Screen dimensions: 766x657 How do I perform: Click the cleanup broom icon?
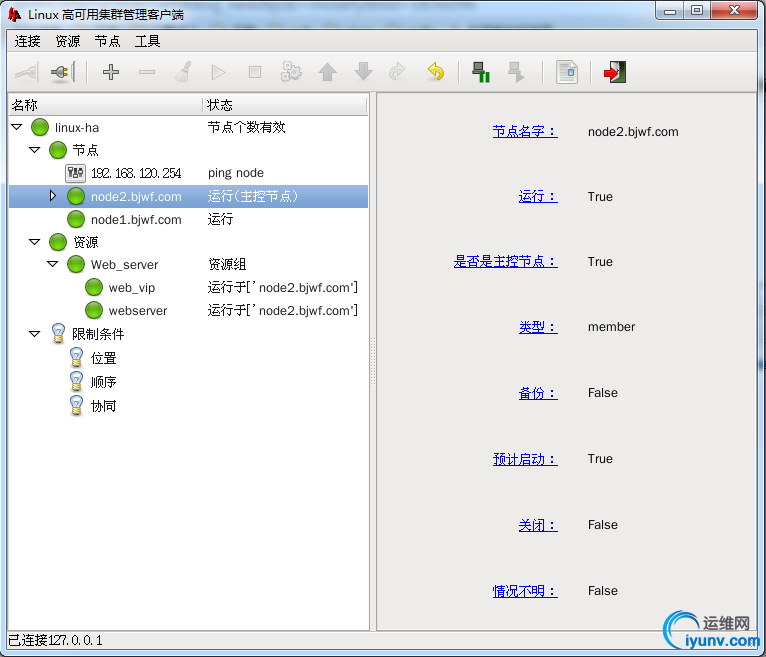tap(183, 72)
